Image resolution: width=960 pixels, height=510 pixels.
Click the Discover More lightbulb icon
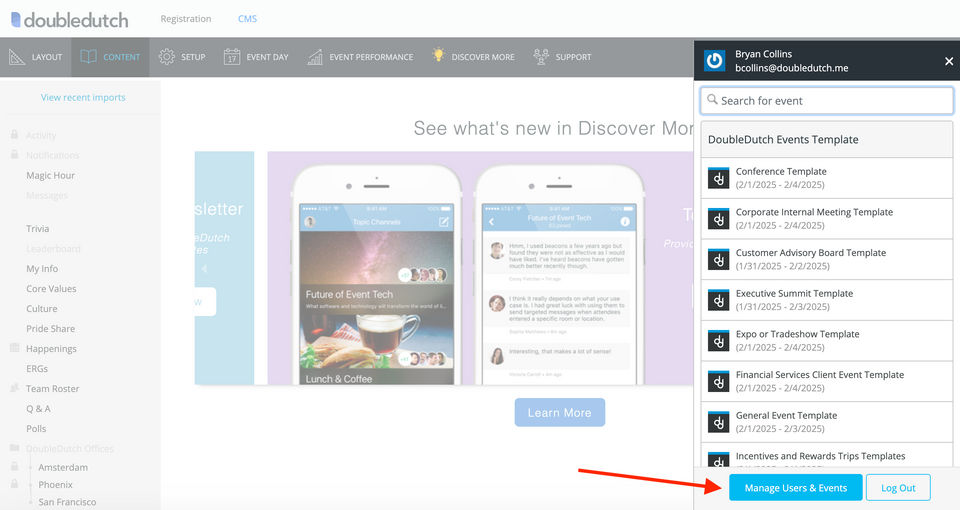coord(438,55)
